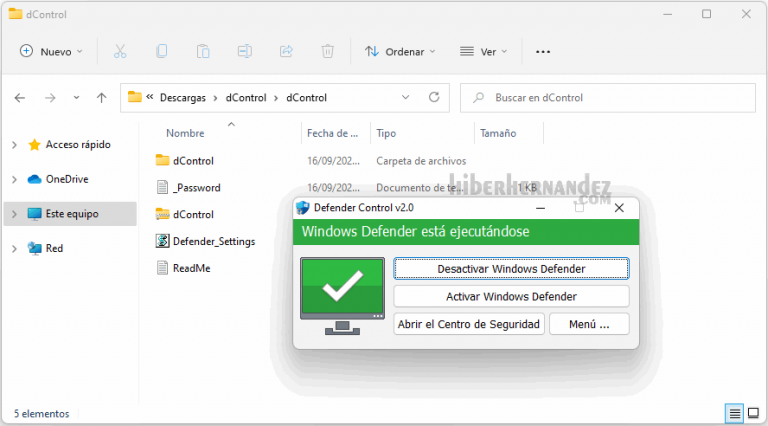Click the Paste clipboard icon
Screen dimensions: 768x426
(203, 51)
